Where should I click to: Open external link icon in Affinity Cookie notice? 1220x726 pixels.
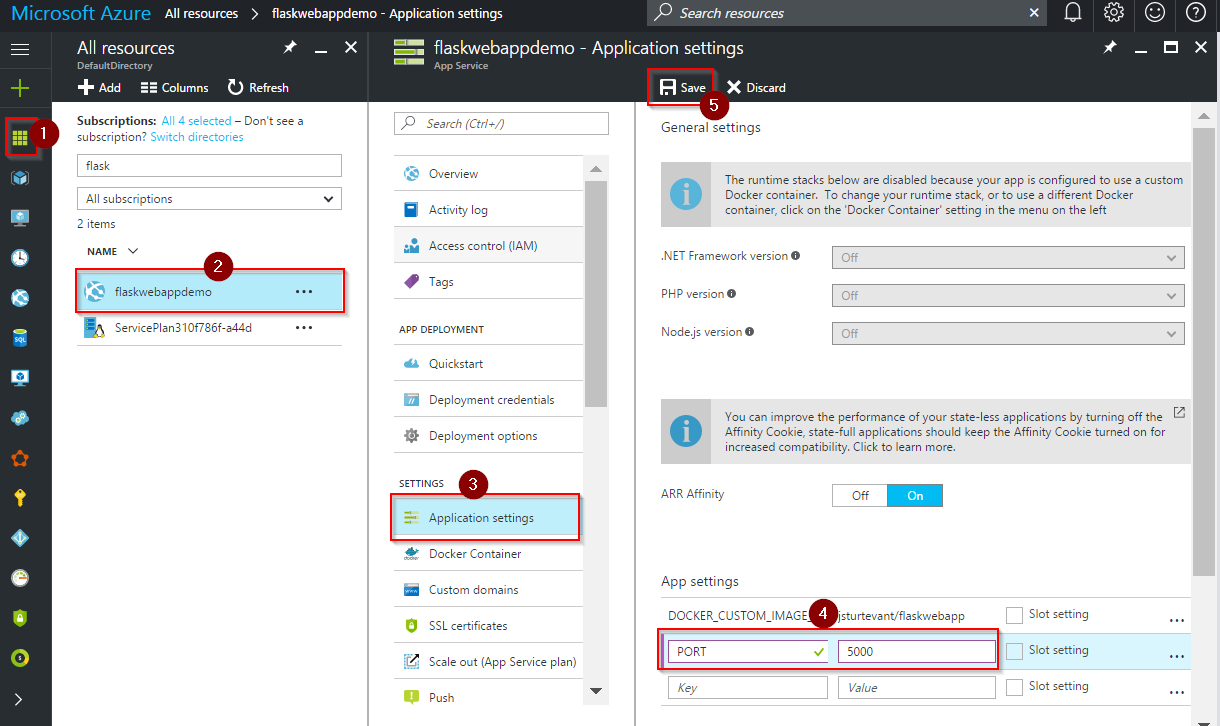pyautogui.click(x=1179, y=412)
